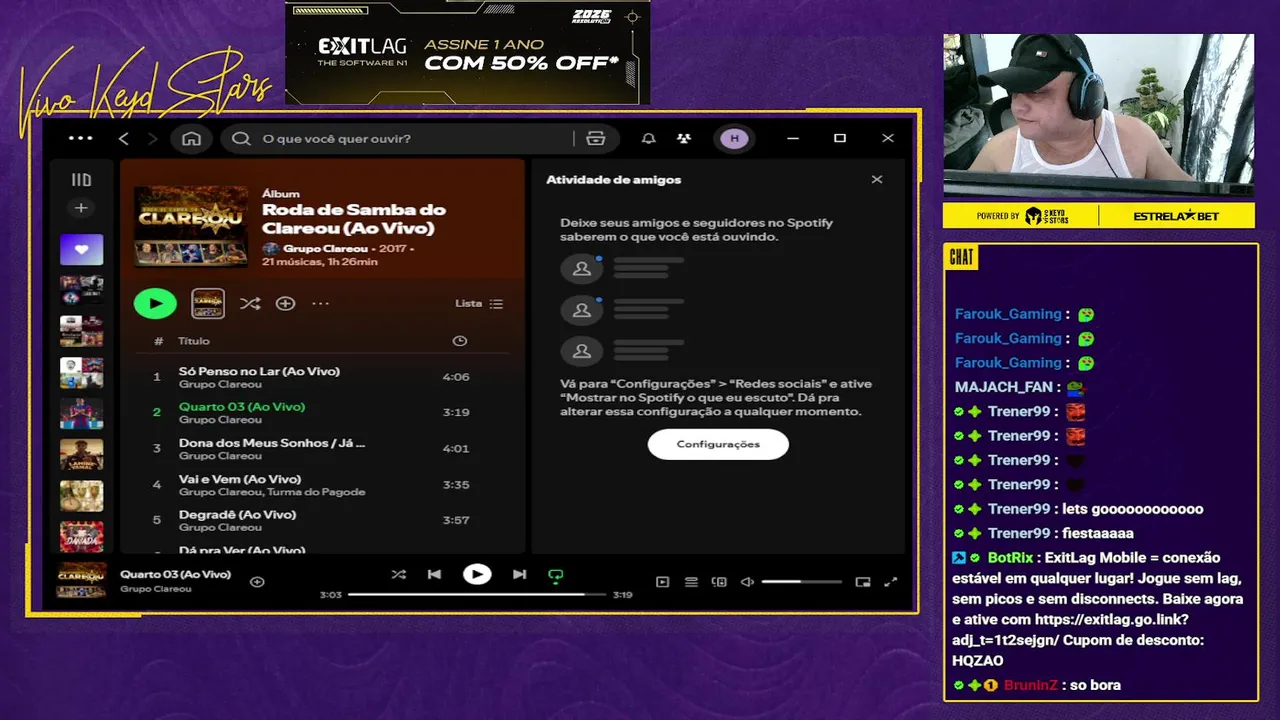Minimize the Spotify window
Screen dimensions: 1280x720
tap(793, 139)
